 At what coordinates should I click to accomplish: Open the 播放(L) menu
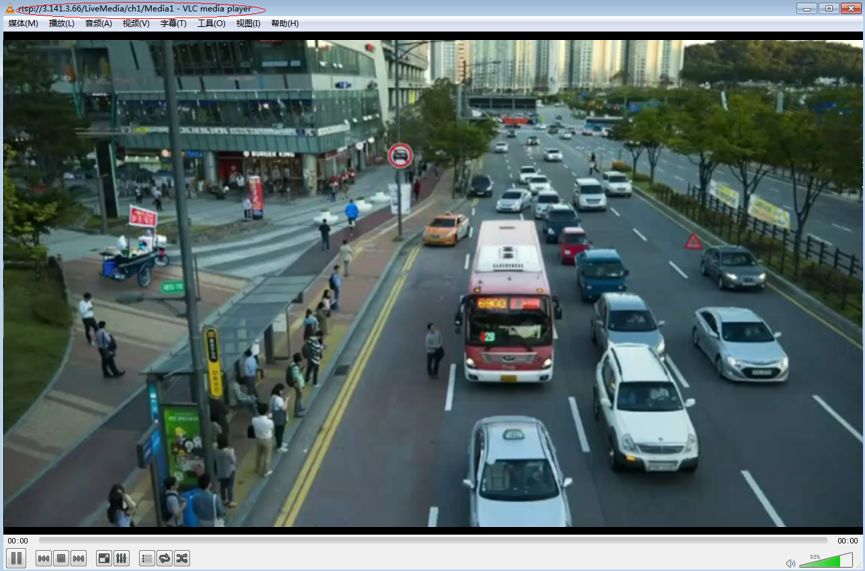click(x=61, y=23)
